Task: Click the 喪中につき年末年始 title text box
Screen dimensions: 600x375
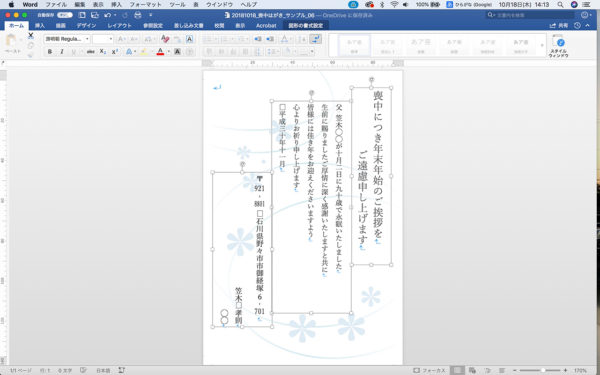Action: coord(371,176)
